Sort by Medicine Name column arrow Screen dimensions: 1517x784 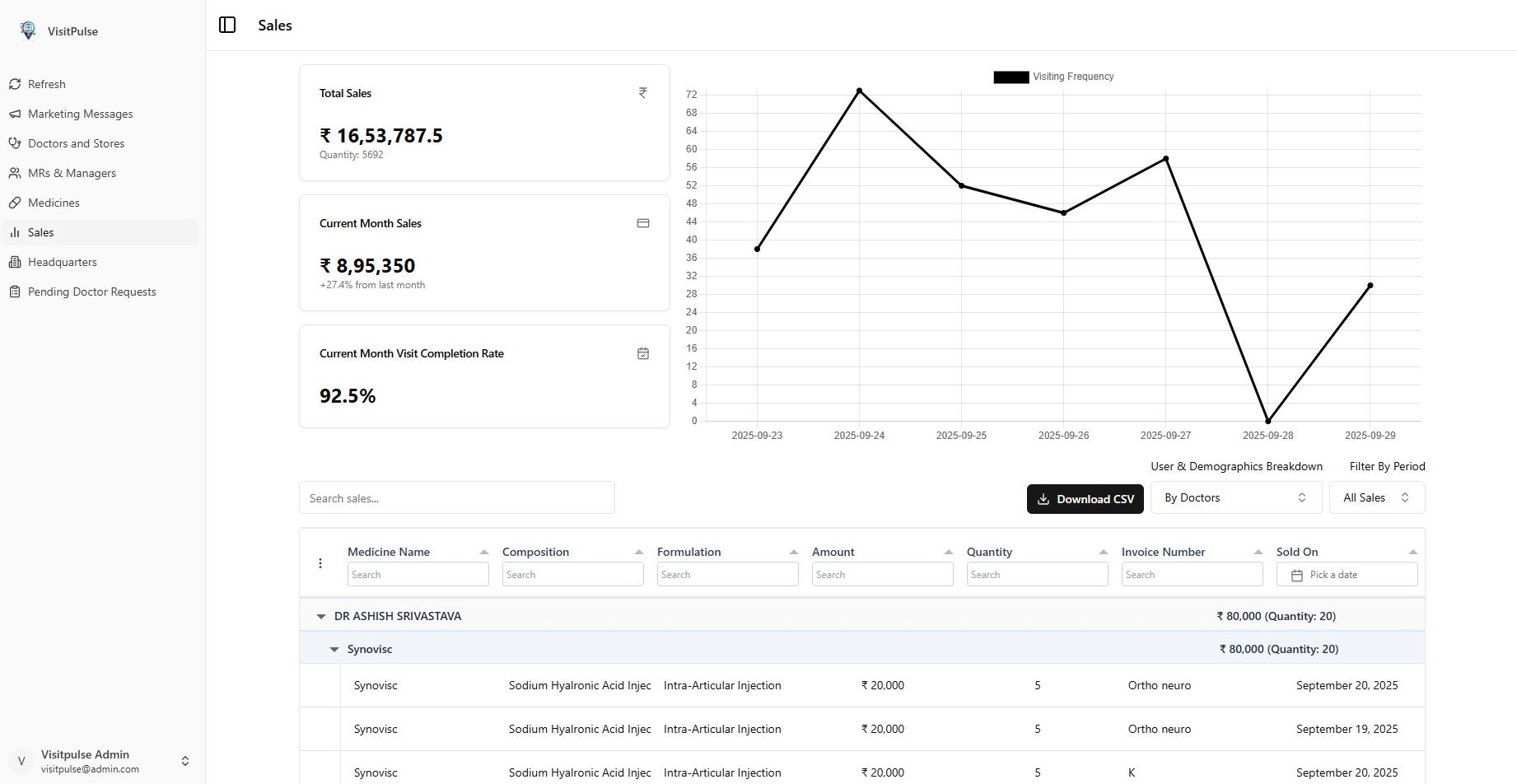click(483, 552)
